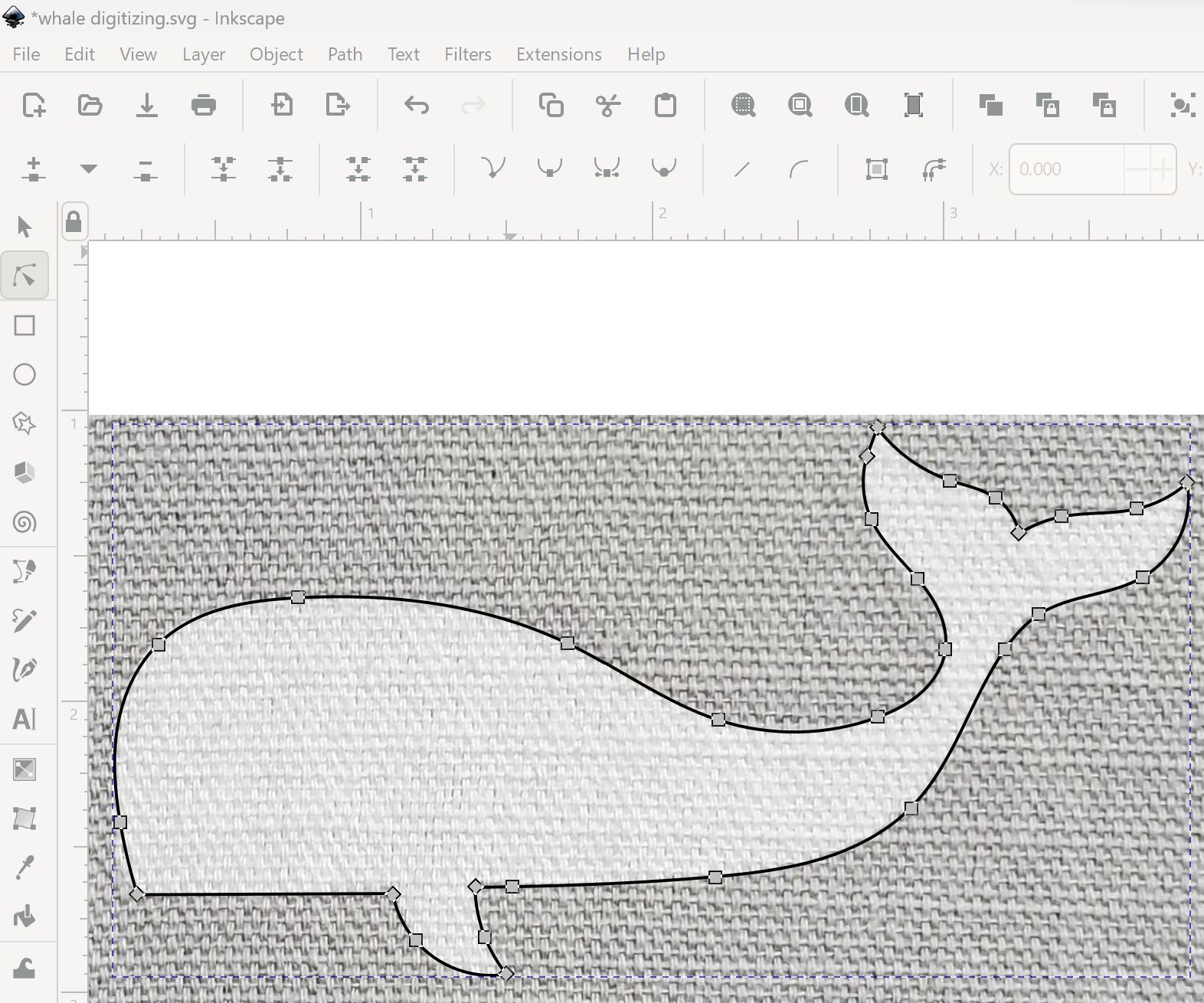
Task: Make selected segments curves
Action: pyautogui.click(x=799, y=168)
